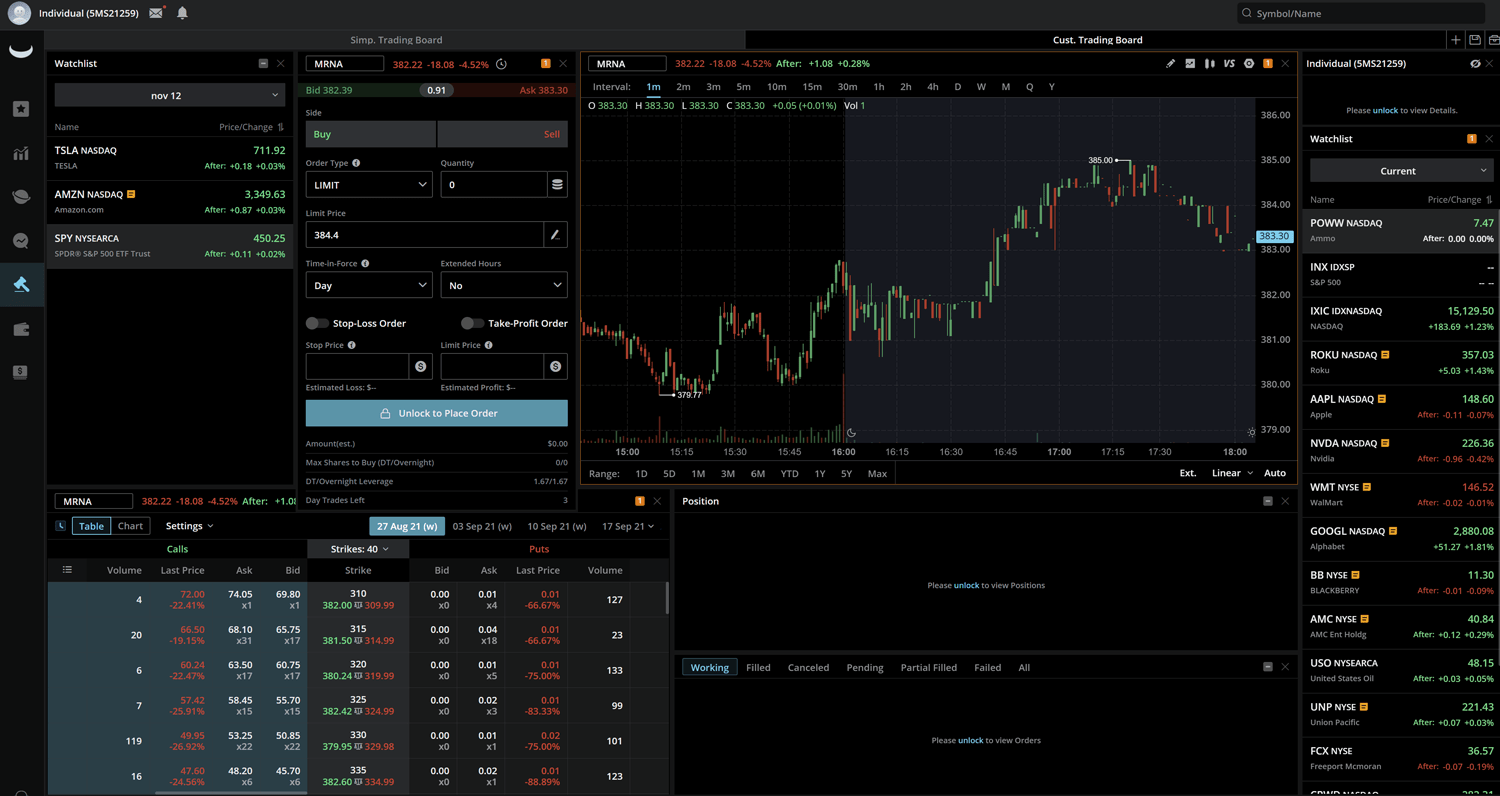Switch to the Cust. Trading Board tab
Screen dimensions: 1500x796
pyautogui.click(x=1097, y=40)
